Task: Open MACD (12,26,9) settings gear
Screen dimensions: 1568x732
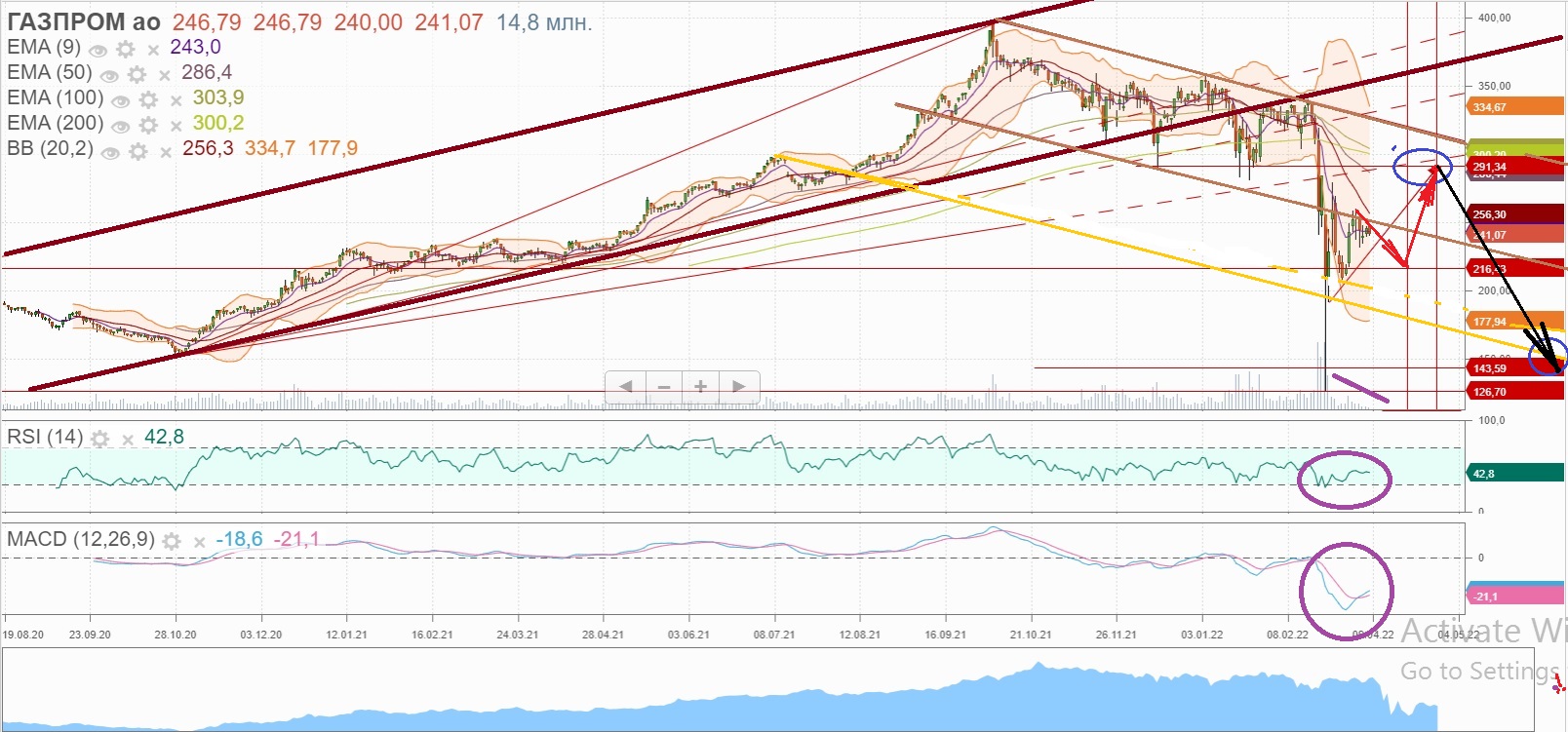Action: click(172, 541)
